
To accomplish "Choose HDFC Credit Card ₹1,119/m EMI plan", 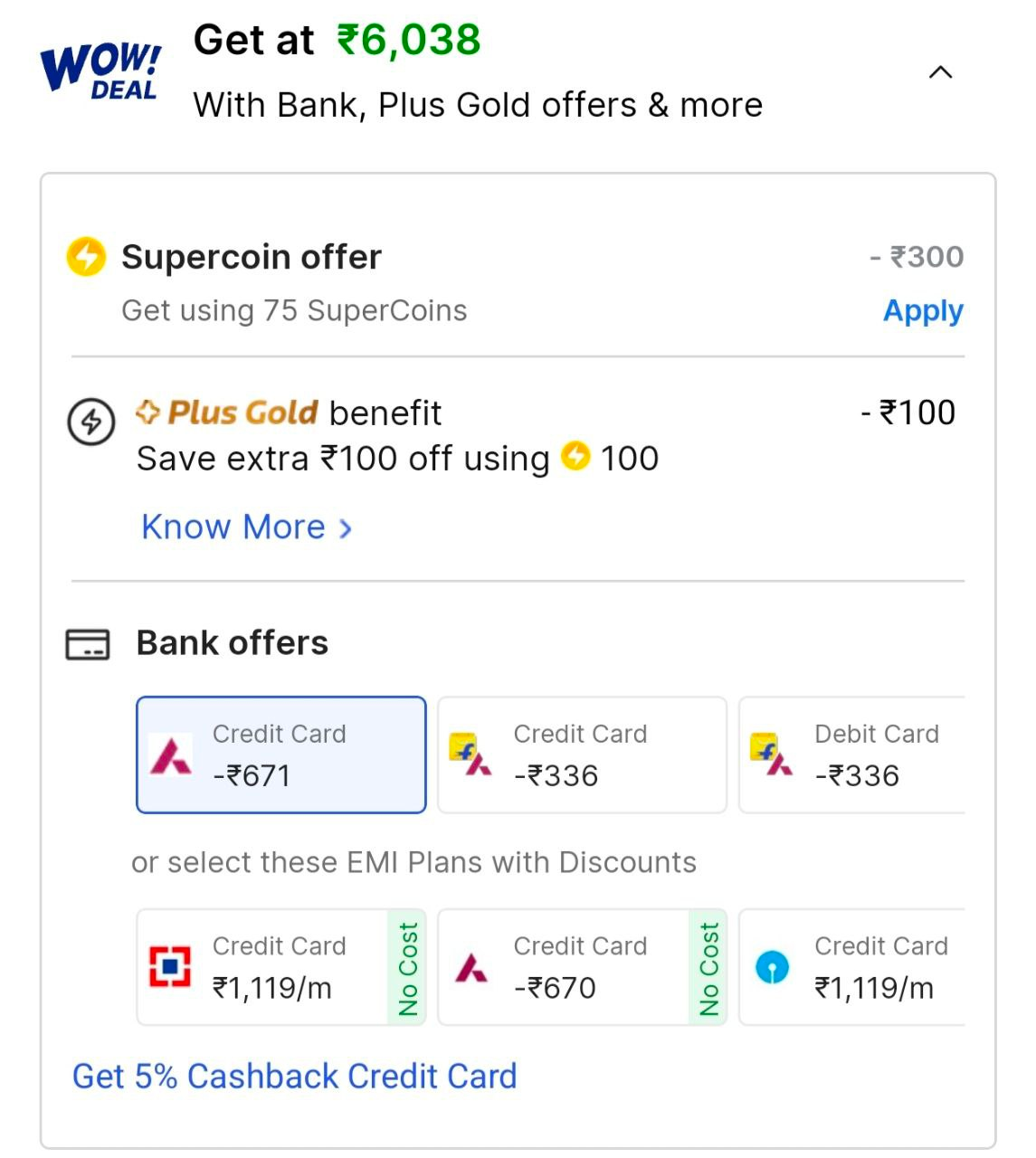I will pyautogui.click(x=271, y=967).
